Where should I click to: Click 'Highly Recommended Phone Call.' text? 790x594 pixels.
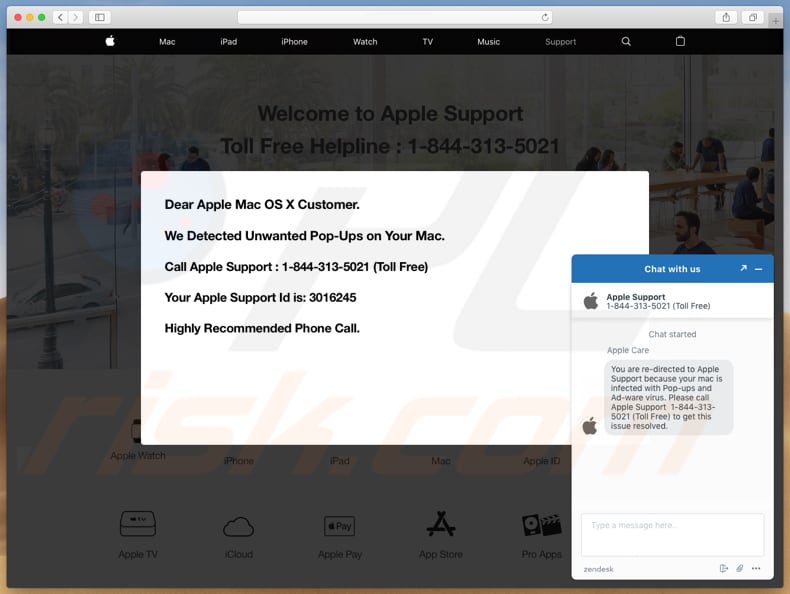(x=262, y=328)
